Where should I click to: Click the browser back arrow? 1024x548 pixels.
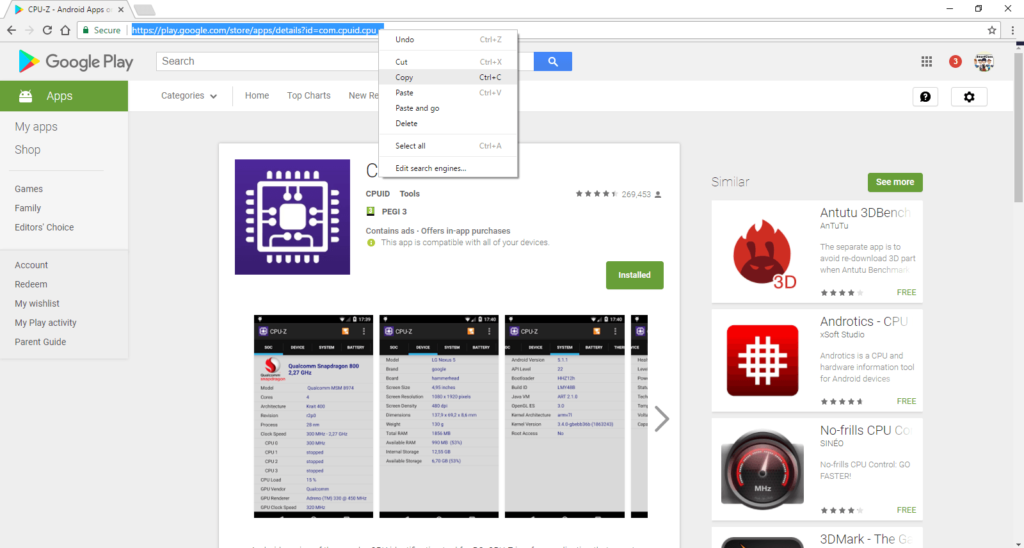pos(11,30)
